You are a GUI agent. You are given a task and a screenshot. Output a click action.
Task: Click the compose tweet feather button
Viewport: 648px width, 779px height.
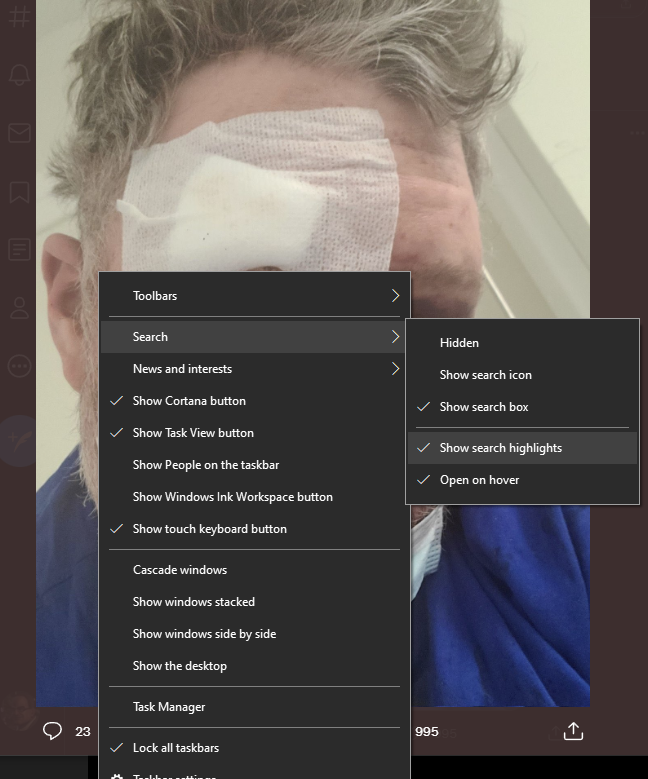coord(19,441)
